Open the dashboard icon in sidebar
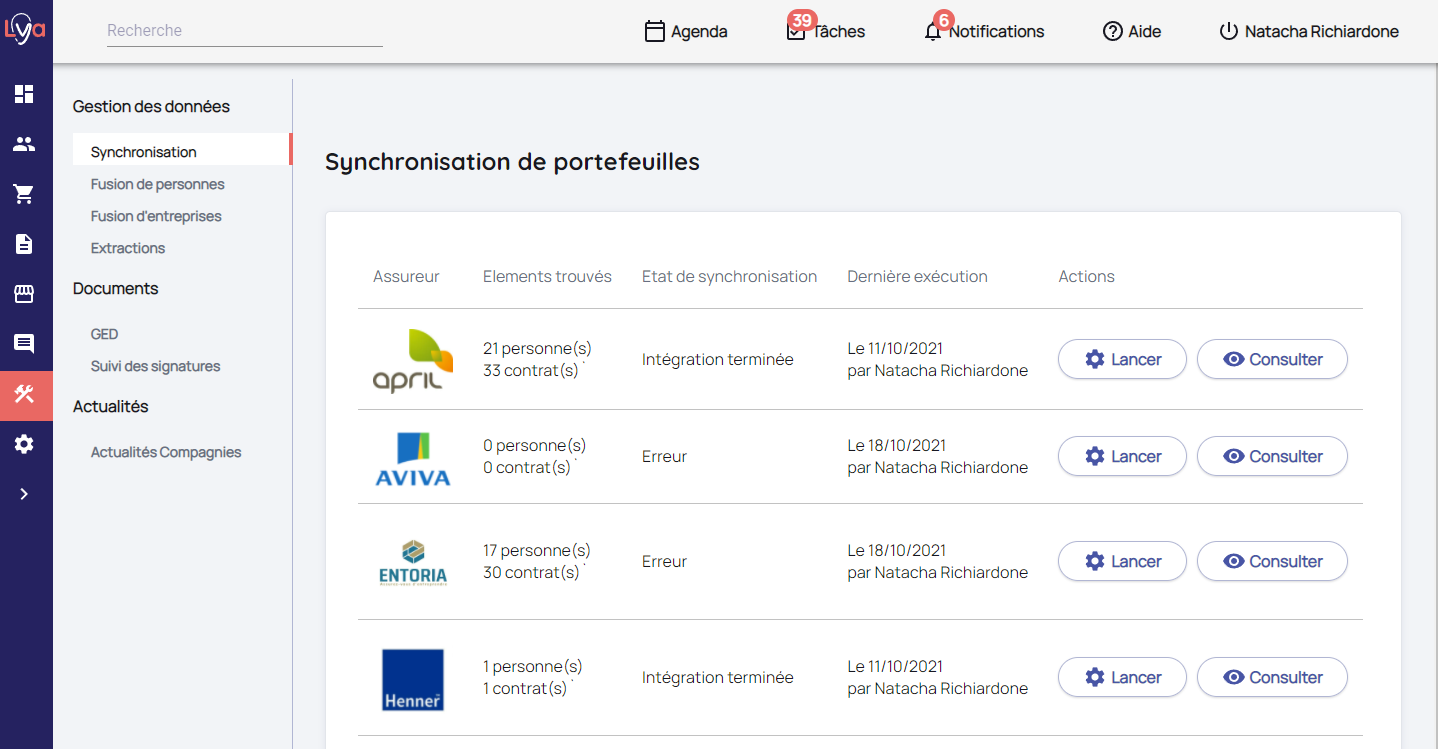This screenshot has height=749, width=1438. click(24, 94)
